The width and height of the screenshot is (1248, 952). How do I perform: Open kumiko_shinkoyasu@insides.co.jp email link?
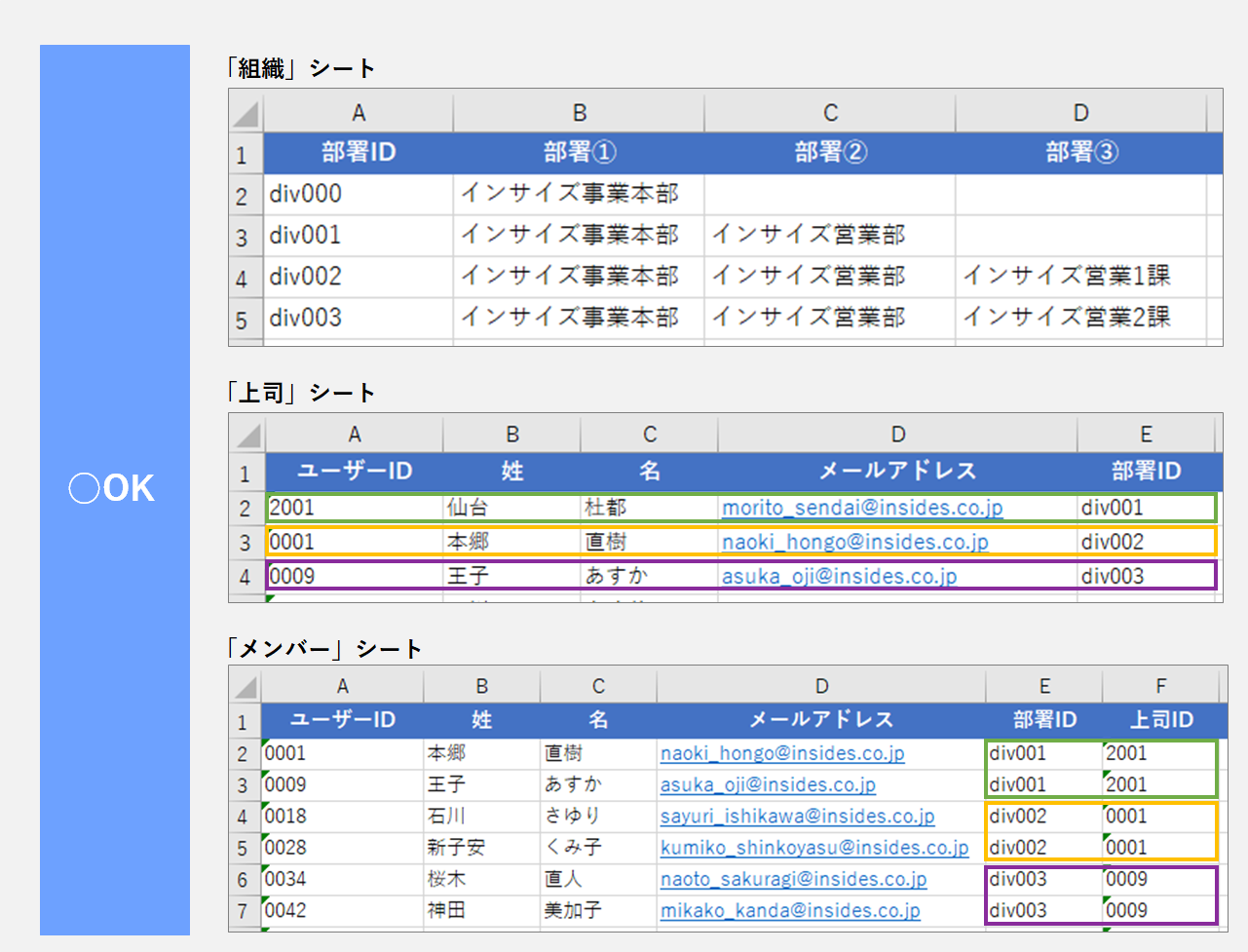pyautogui.click(x=814, y=848)
